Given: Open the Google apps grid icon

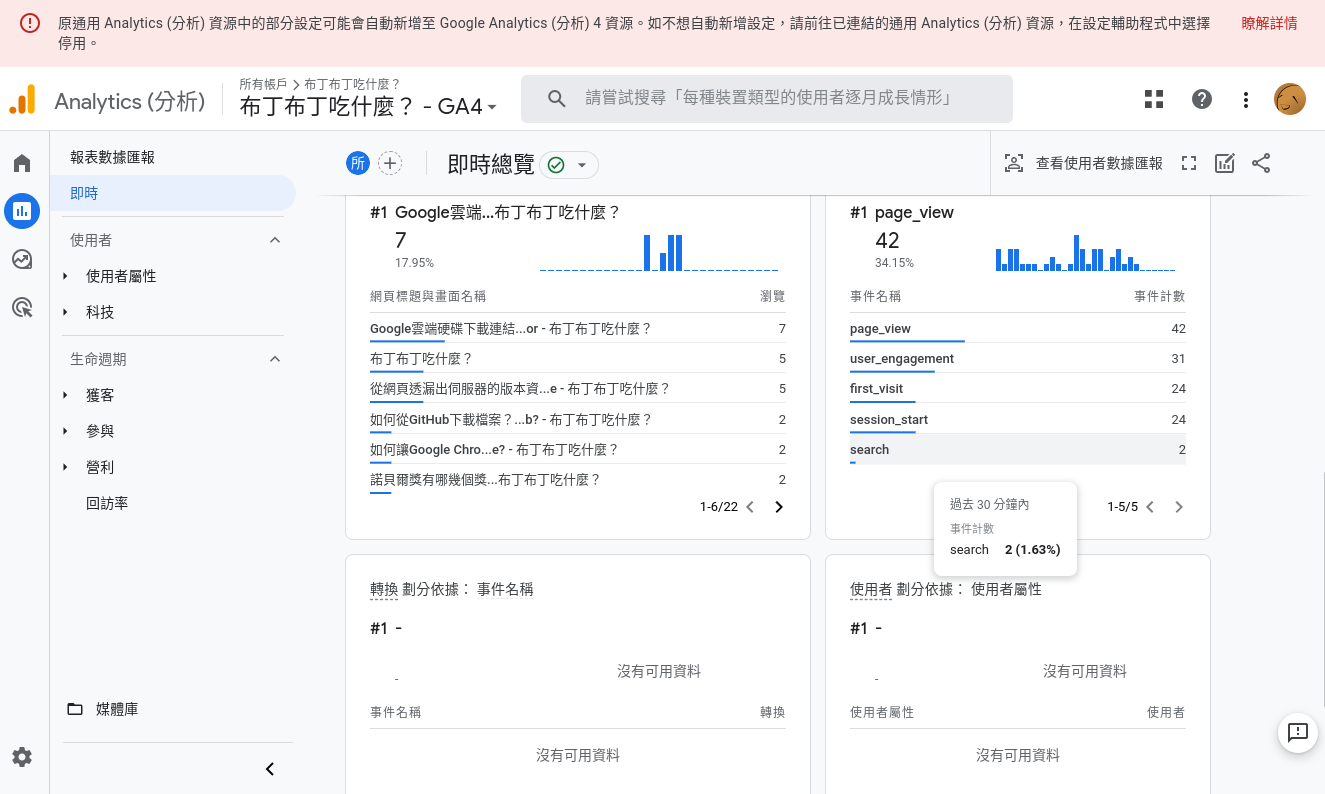Looking at the screenshot, I should [1154, 99].
